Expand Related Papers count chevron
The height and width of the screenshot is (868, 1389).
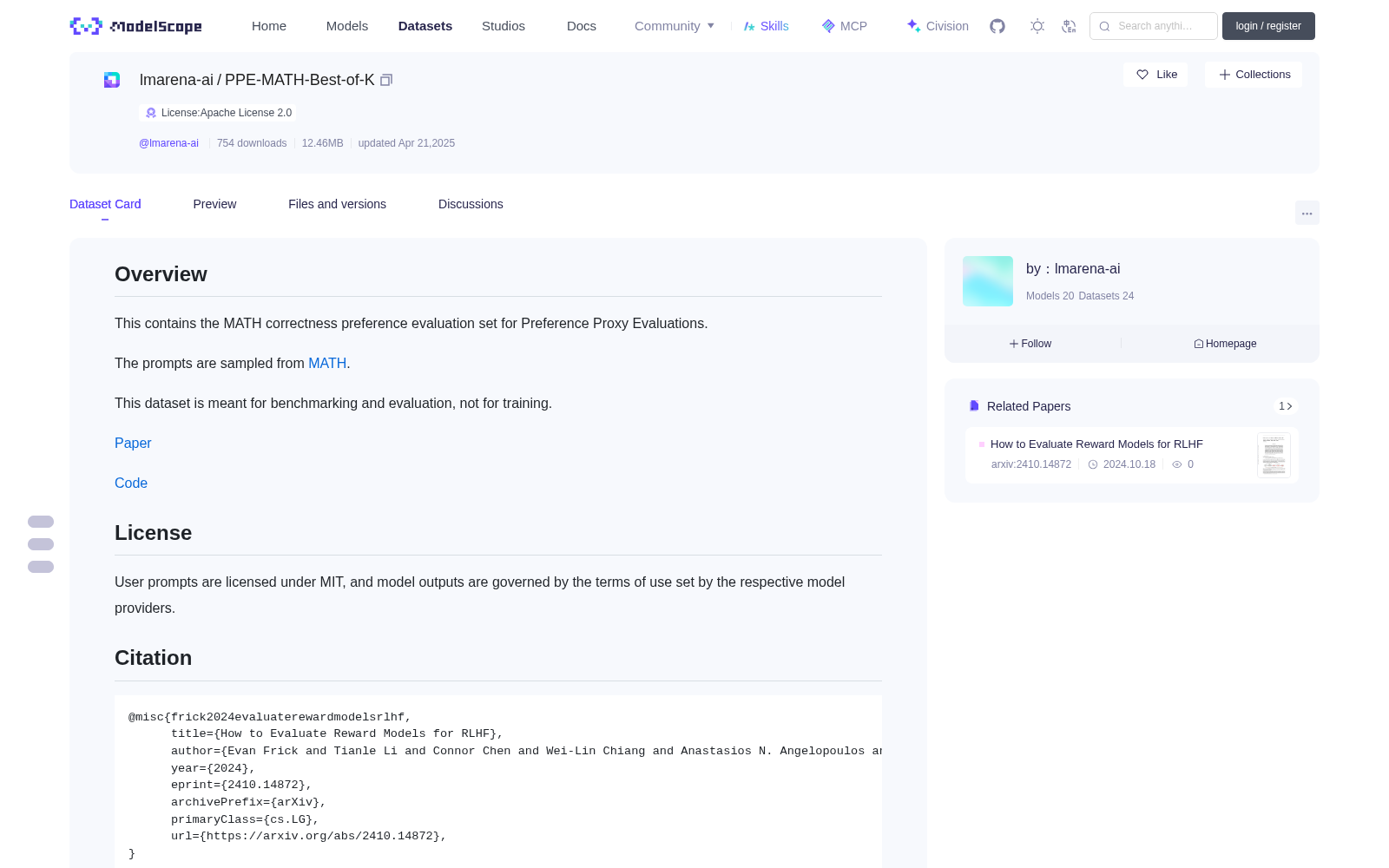1286,406
